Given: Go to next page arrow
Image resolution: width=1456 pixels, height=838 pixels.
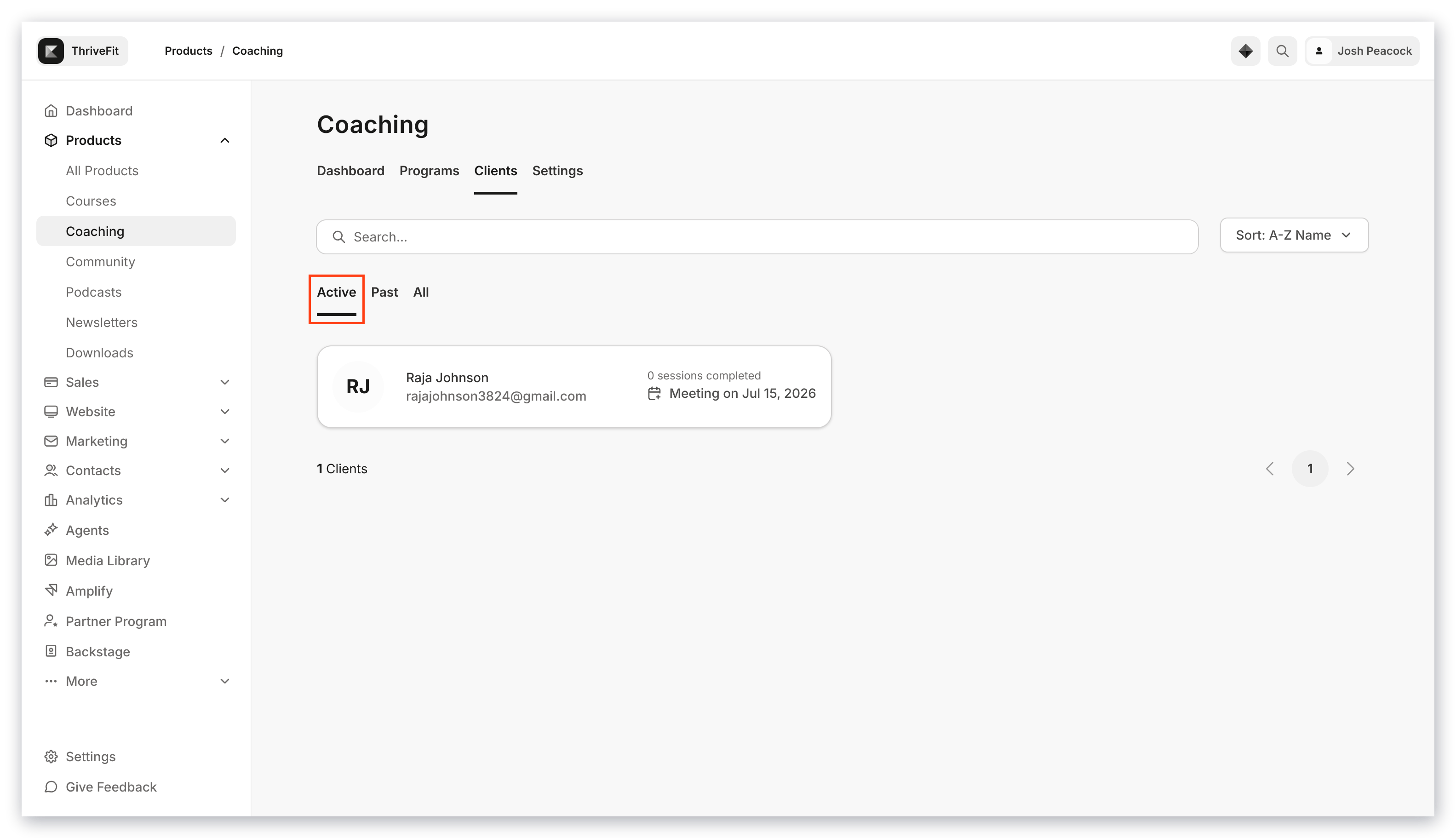Looking at the screenshot, I should point(1350,469).
